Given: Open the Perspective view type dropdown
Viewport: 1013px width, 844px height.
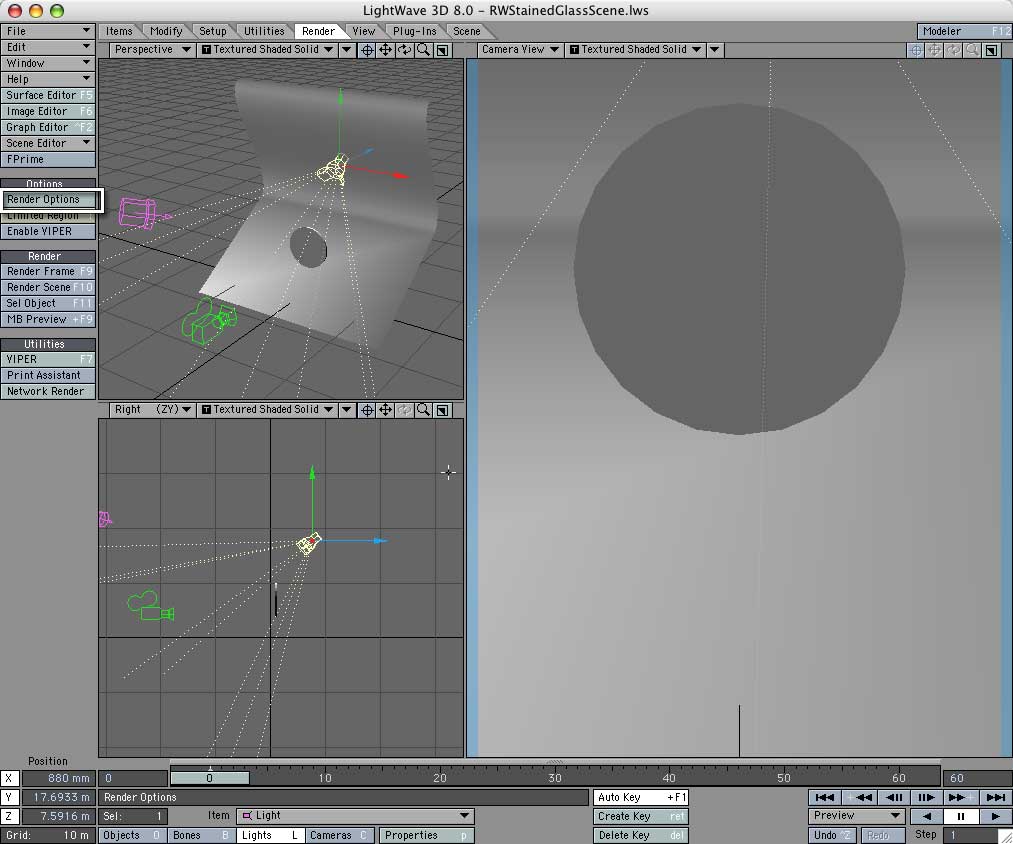Looking at the screenshot, I should [x=152, y=50].
